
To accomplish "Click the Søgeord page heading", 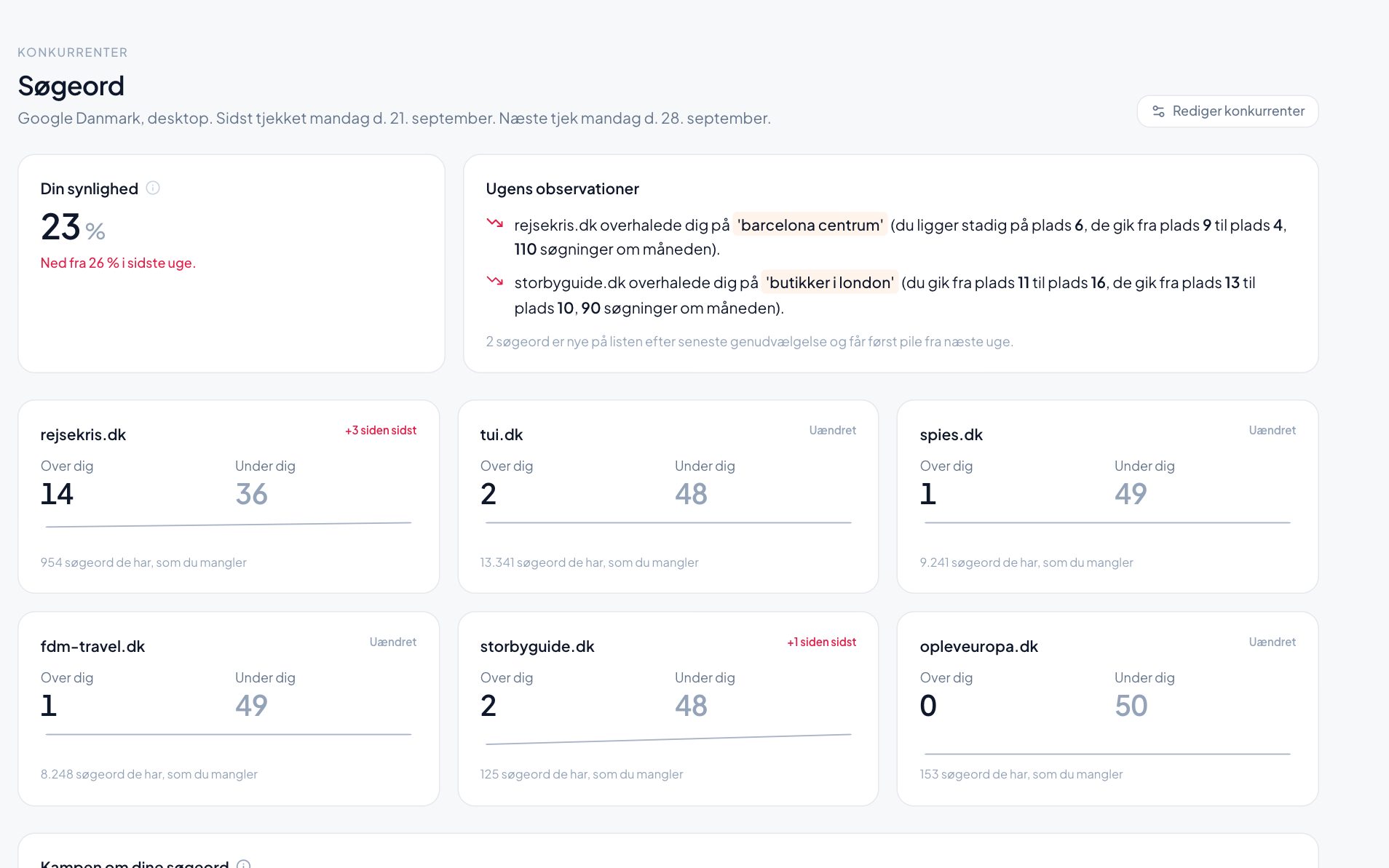I will [x=71, y=86].
